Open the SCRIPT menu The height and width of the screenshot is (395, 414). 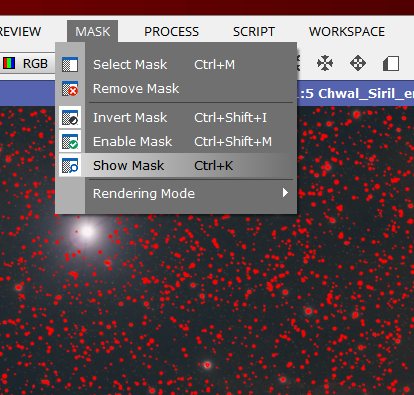click(x=254, y=32)
